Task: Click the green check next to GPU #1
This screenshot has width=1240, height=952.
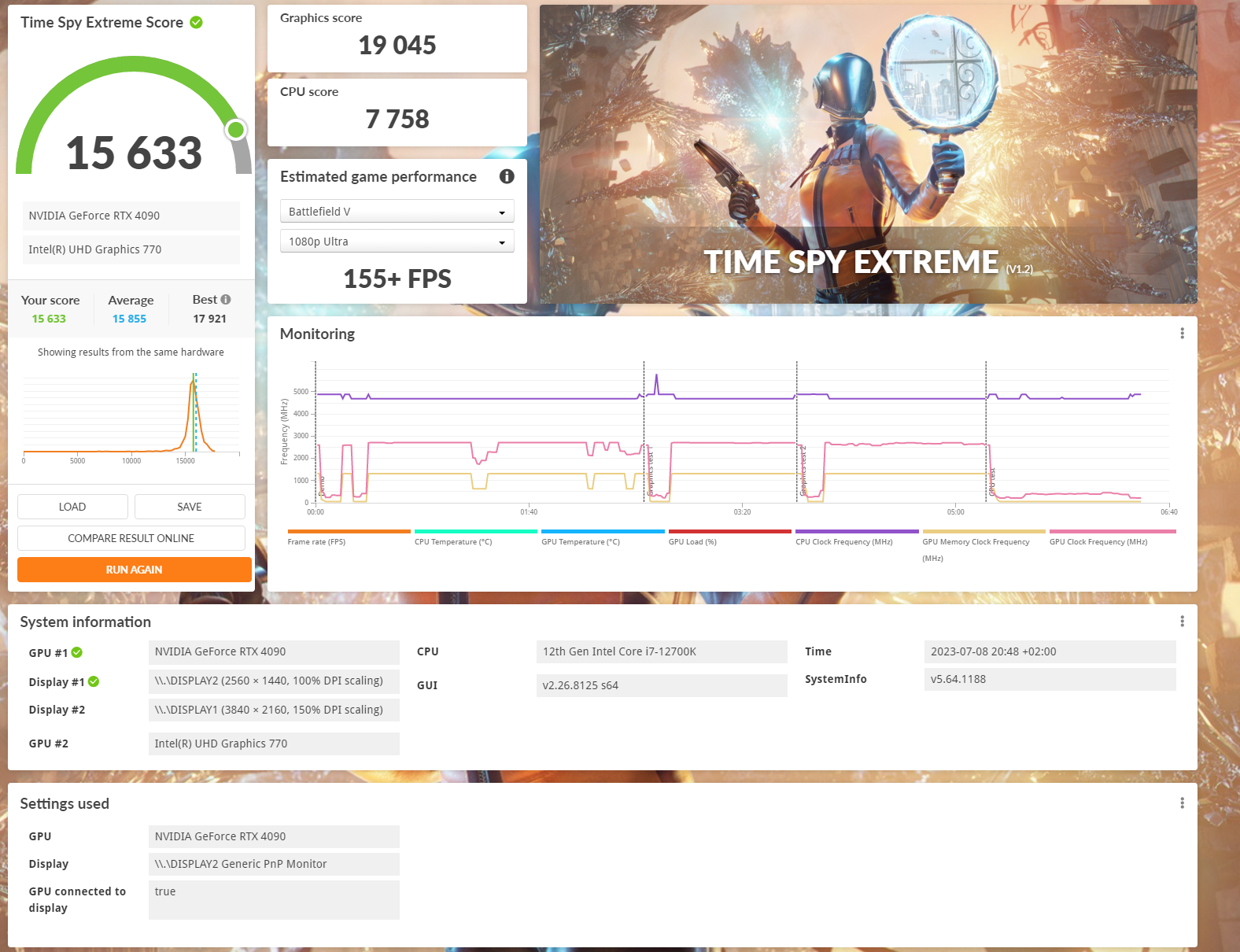Action: click(77, 652)
